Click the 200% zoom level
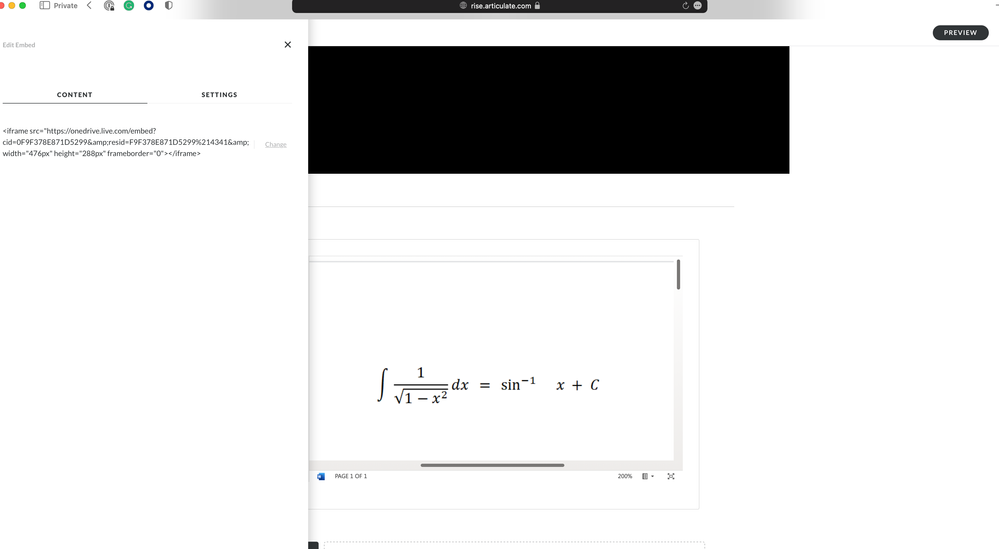 [x=624, y=476]
